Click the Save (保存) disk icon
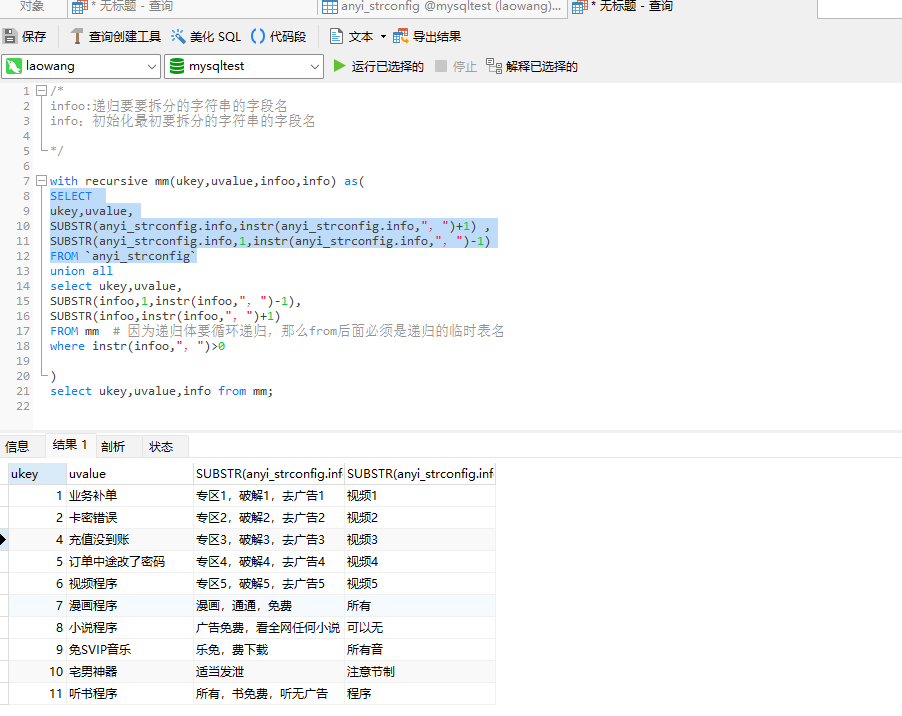 pos(10,37)
